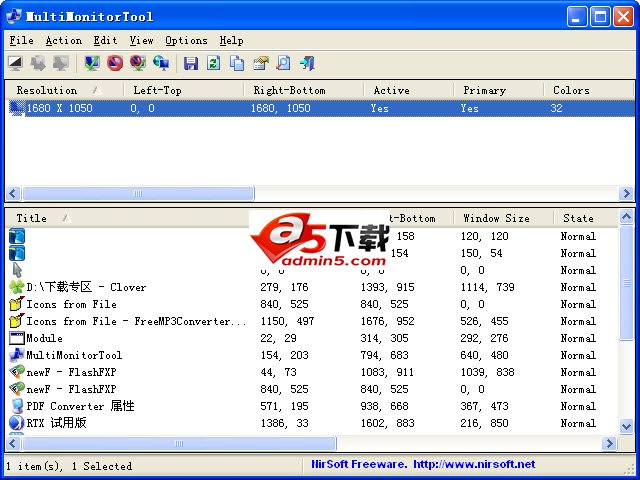Click right arrow of window list horizontal scrollbar
Screen dimensions: 640x480
coord(609,443)
